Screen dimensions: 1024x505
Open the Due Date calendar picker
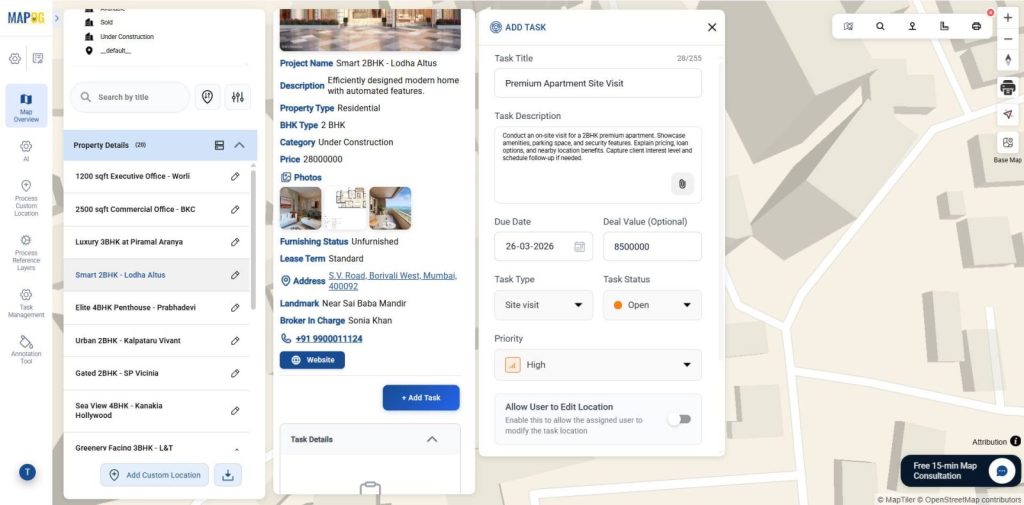[x=579, y=246]
